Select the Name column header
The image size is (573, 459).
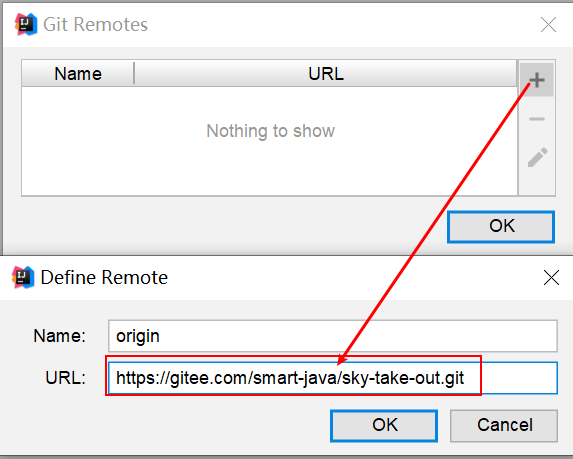[x=78, y=73]
